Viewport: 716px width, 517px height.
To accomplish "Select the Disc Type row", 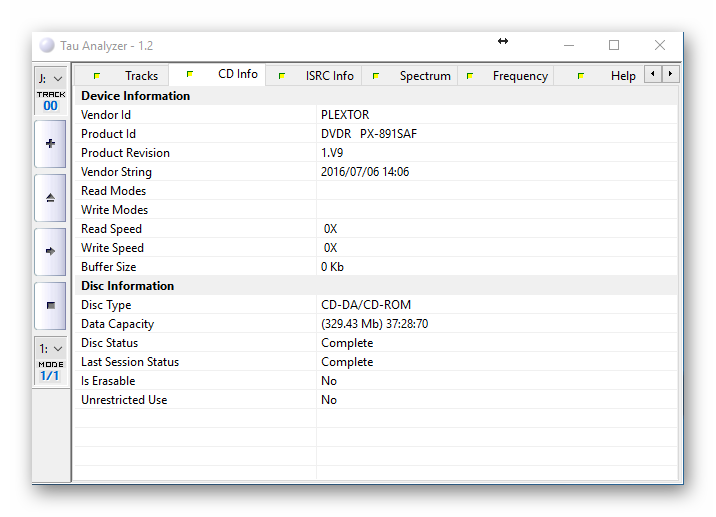I will pyautogui.click(x=375, y=305).
